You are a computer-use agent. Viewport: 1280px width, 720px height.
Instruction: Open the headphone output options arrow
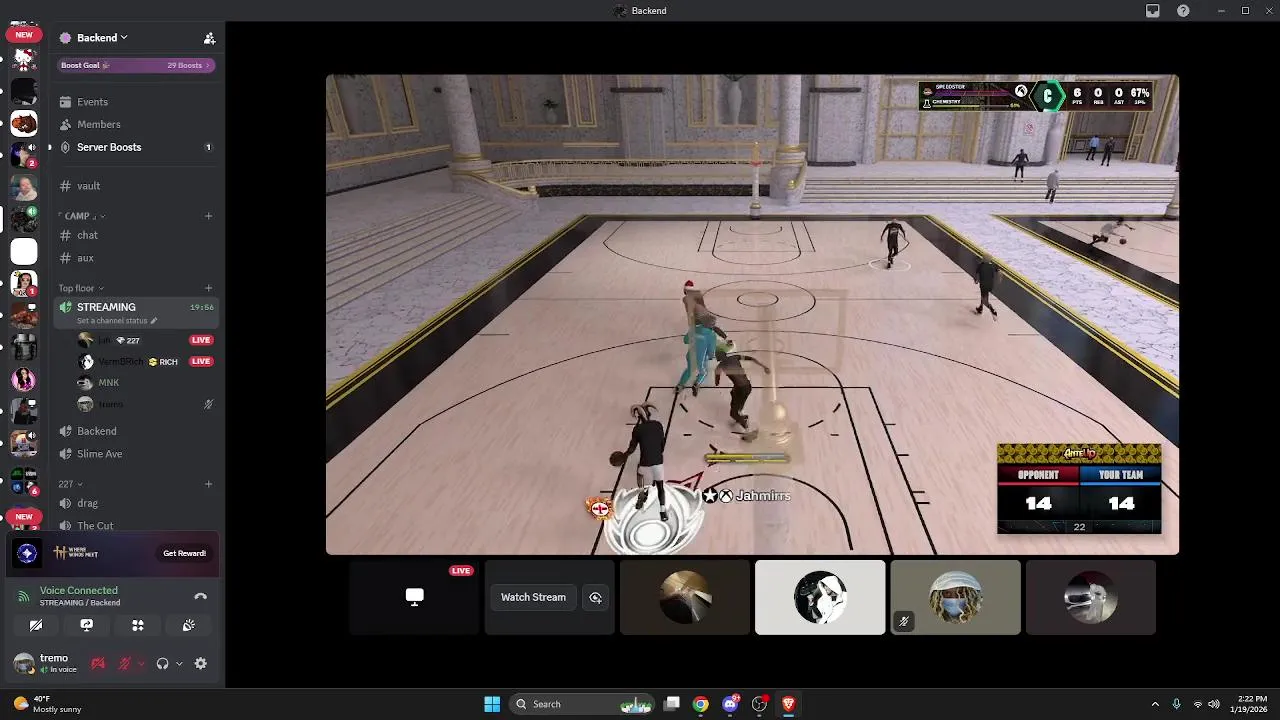tap(179, 663)
